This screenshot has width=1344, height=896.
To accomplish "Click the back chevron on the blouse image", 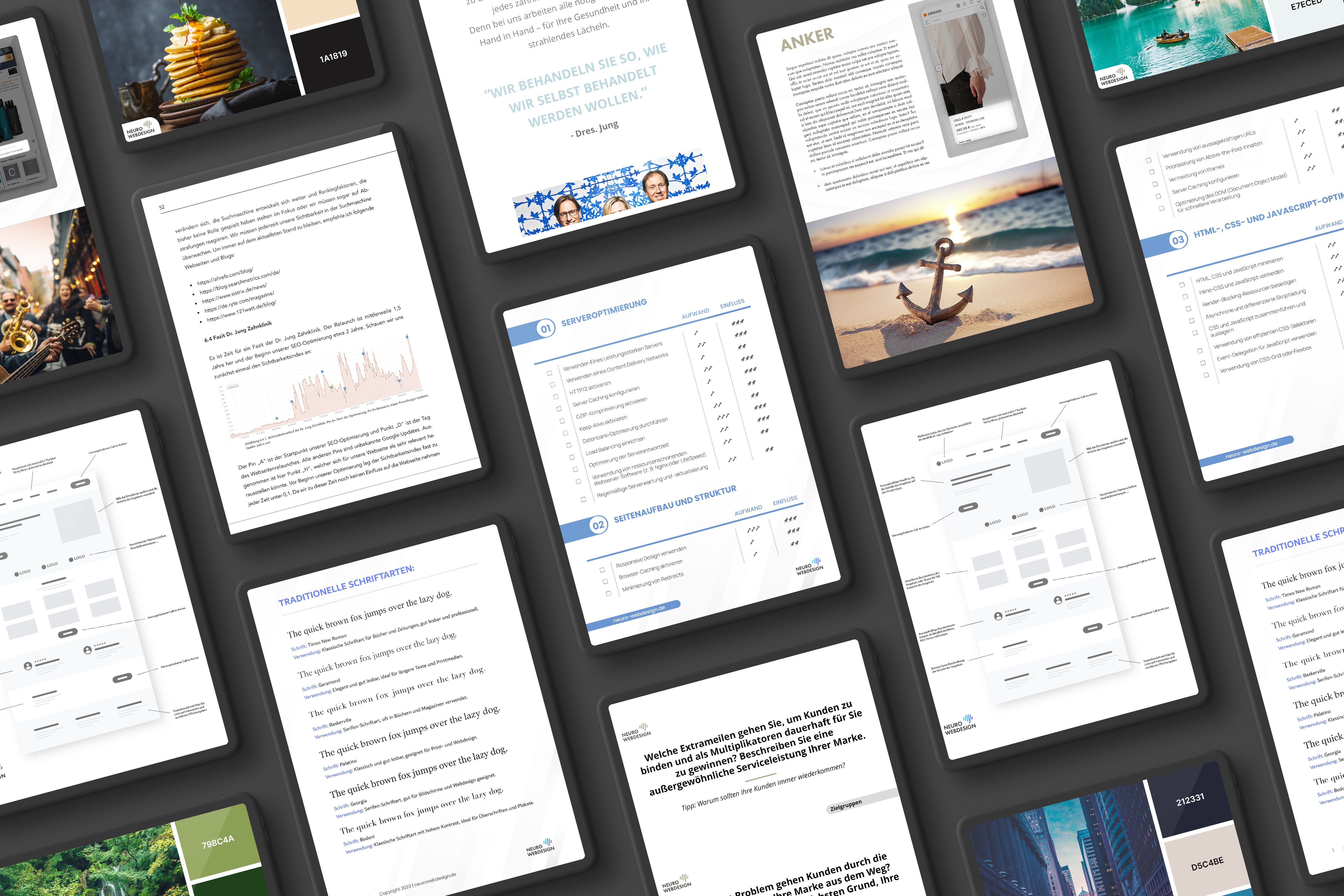I will (939, 68).
